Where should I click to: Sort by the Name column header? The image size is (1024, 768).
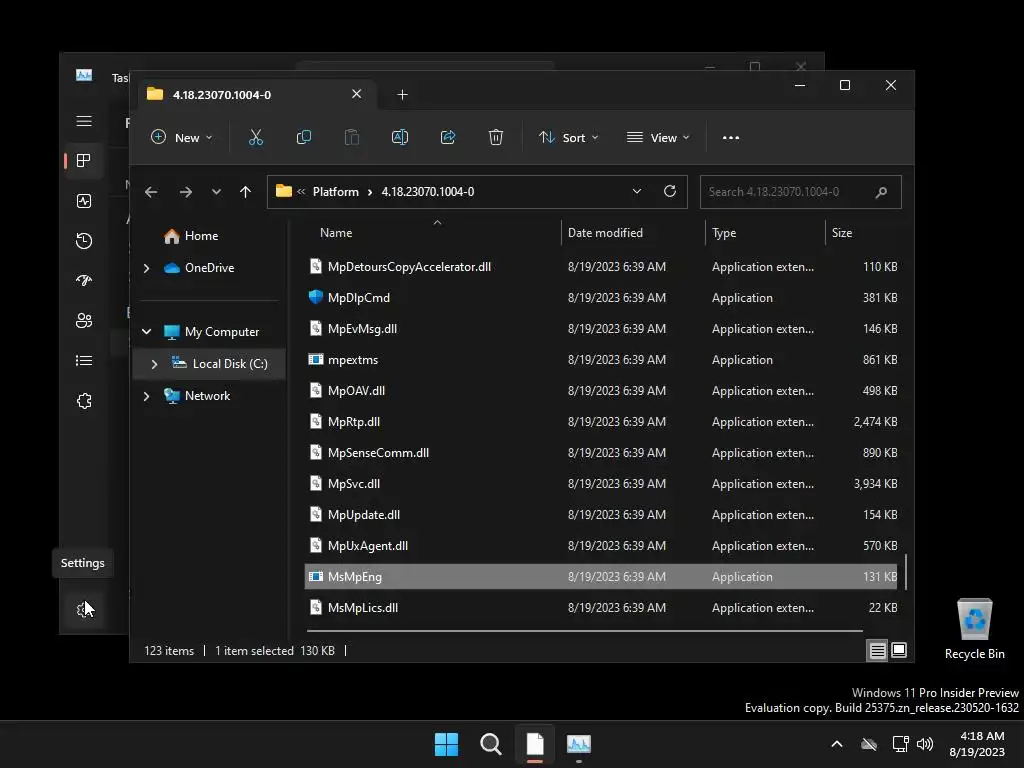[x=432, y=232]
